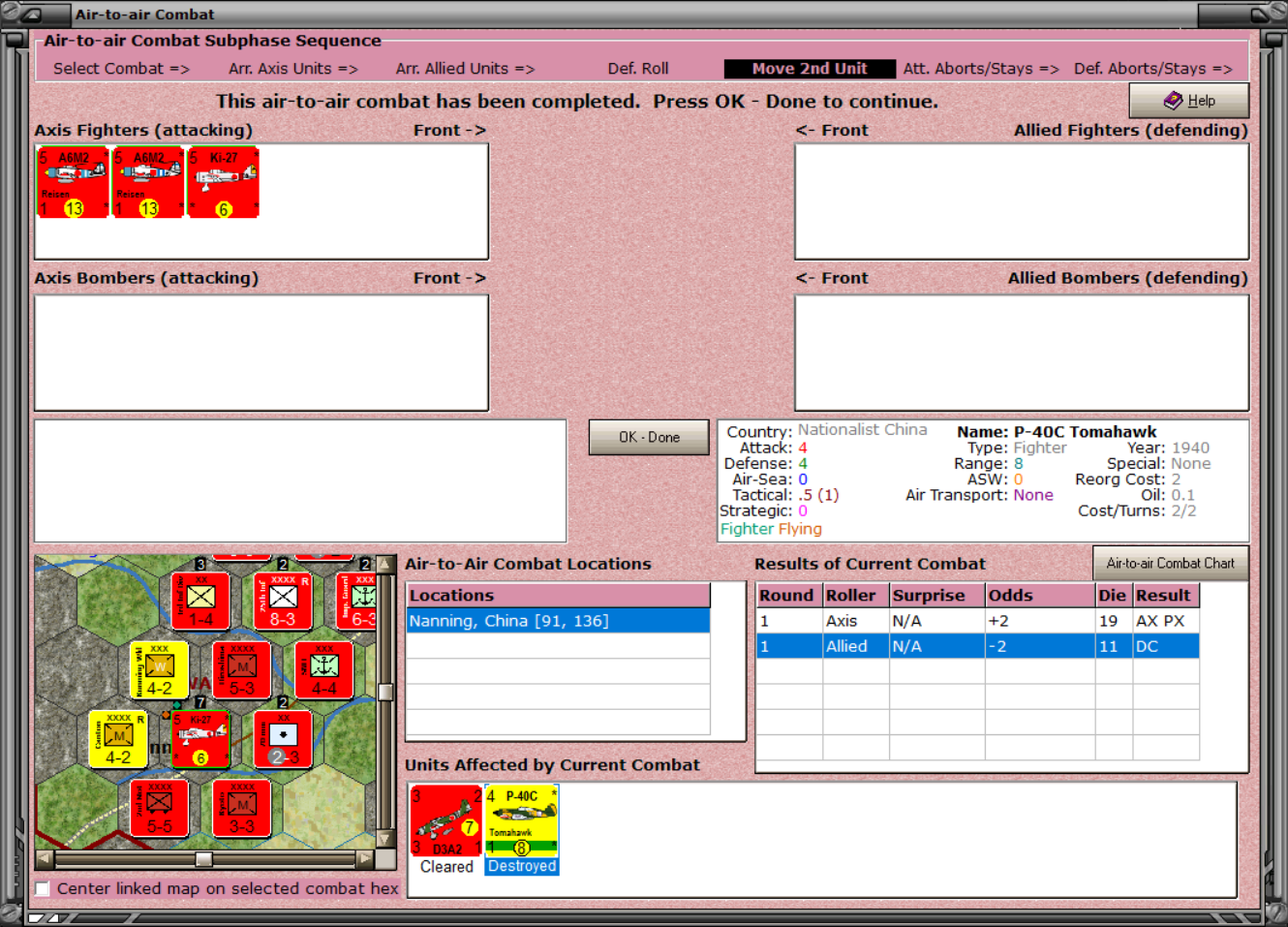The width and height of the screenshot is (1288, 927).
Task: Select the D3A2 counter marked Cleared
Action: 445,821
